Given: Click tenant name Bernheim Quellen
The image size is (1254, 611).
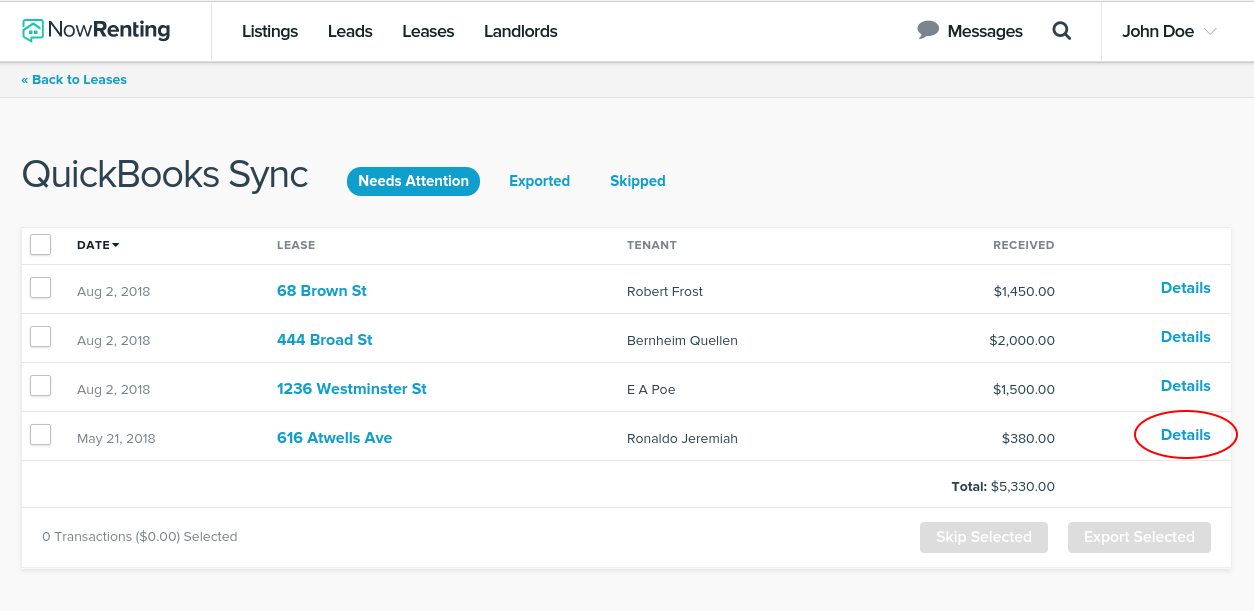Looking at the screenshot, I should pos(682,341).
